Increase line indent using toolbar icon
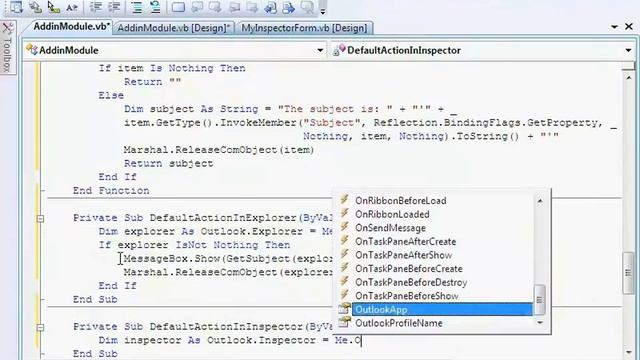Viewport: 640px width, 360px height. coord(114,7)
